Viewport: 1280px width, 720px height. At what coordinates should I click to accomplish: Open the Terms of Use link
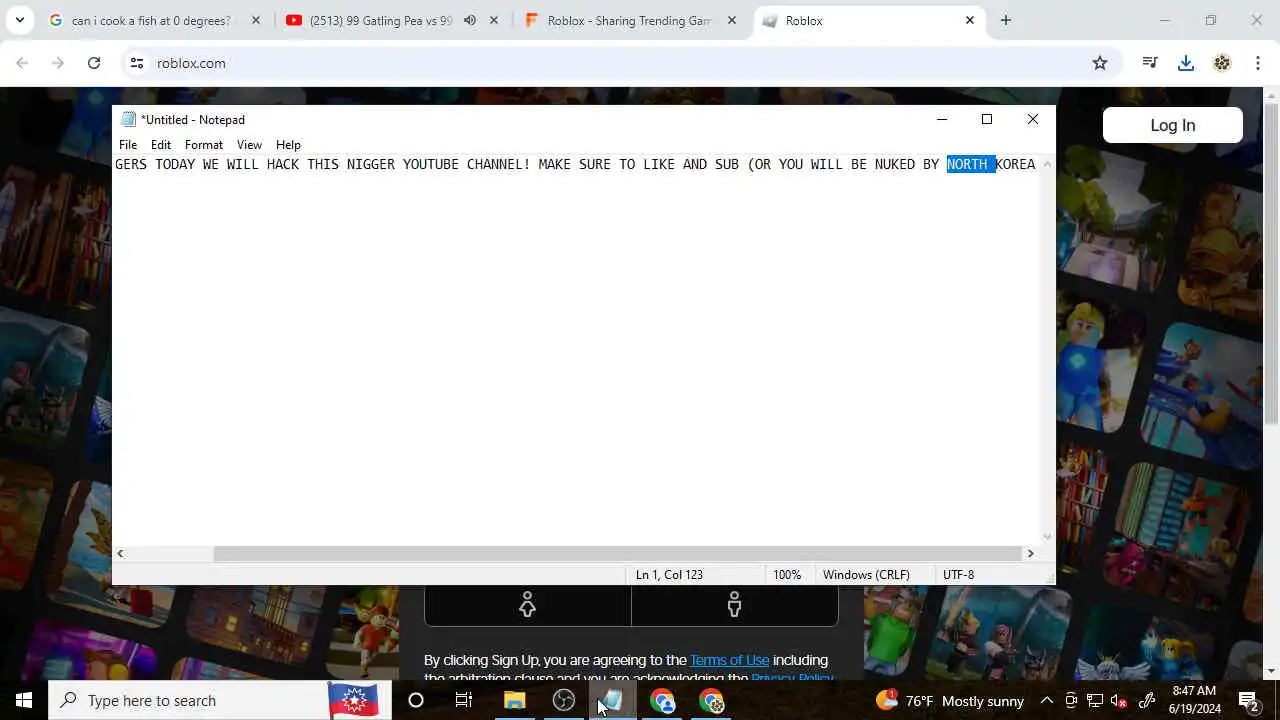(730, 660)
